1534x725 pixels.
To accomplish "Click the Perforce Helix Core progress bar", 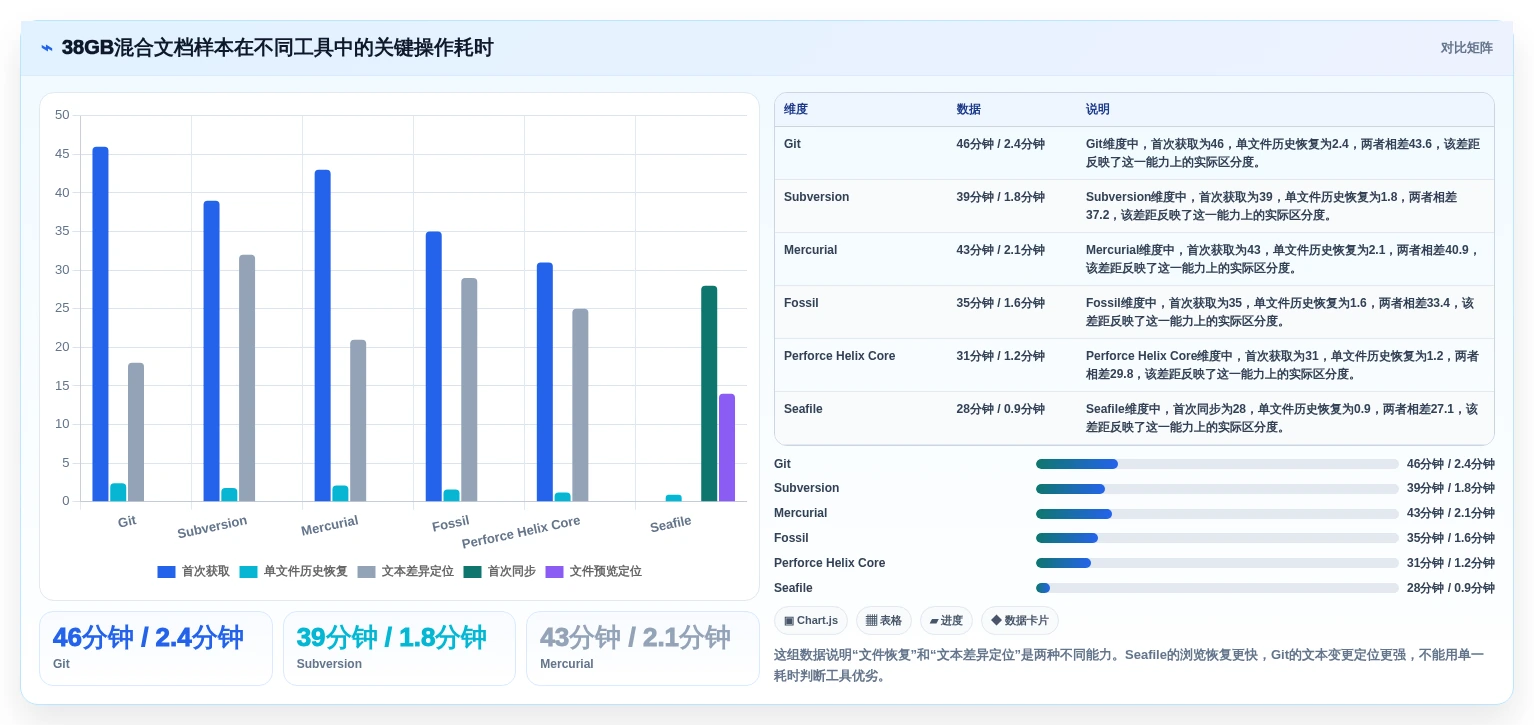I will (x=1217, y=563).
